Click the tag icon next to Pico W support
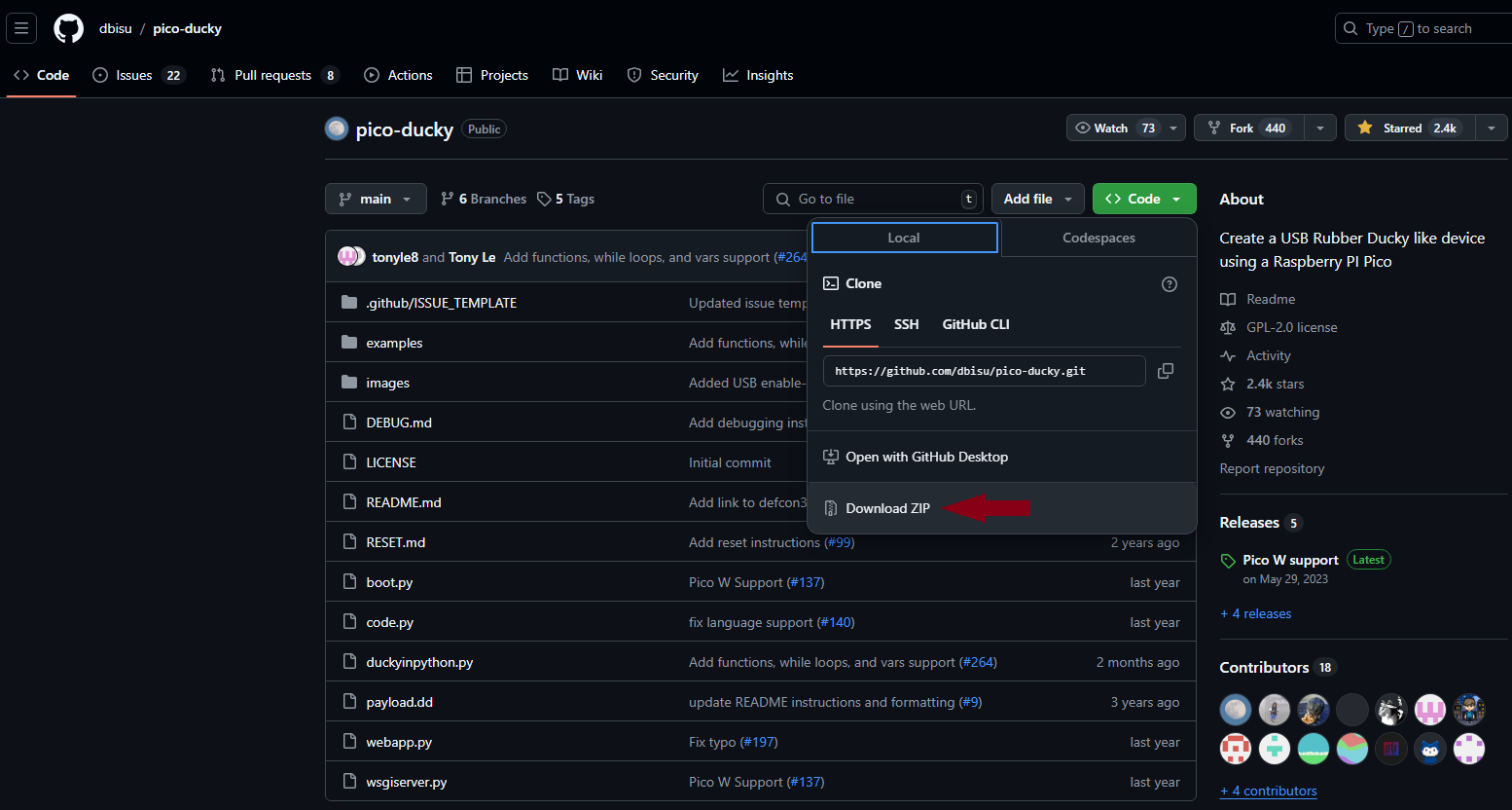The height and width of the screenshot is (810, 1512). pyautogui.click(x=1228, y=561)
